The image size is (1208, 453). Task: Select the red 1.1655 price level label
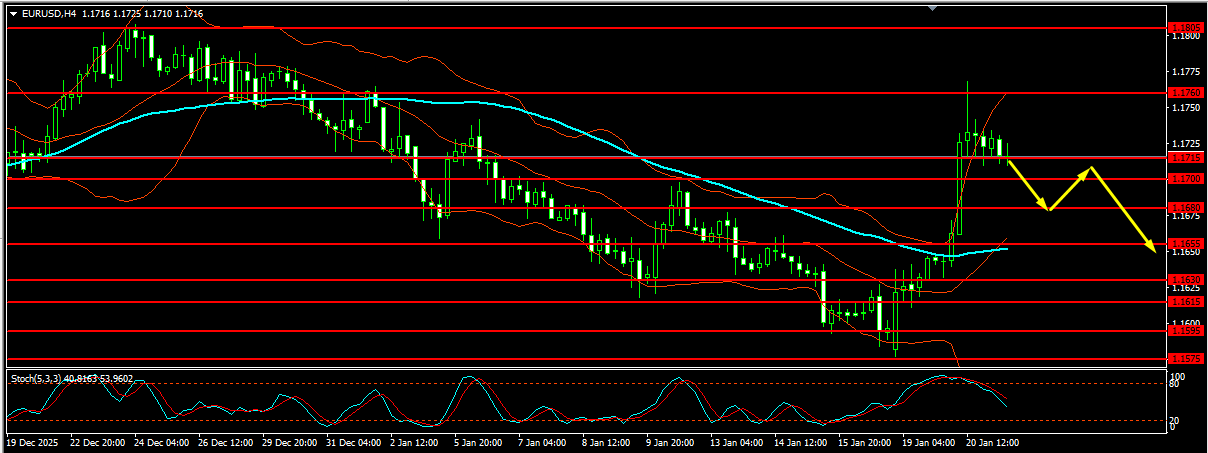(1185, 243)
